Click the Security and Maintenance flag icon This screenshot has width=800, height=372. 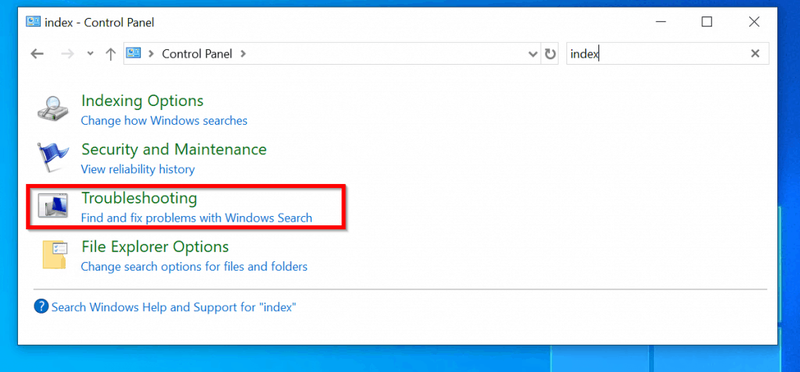53,158
